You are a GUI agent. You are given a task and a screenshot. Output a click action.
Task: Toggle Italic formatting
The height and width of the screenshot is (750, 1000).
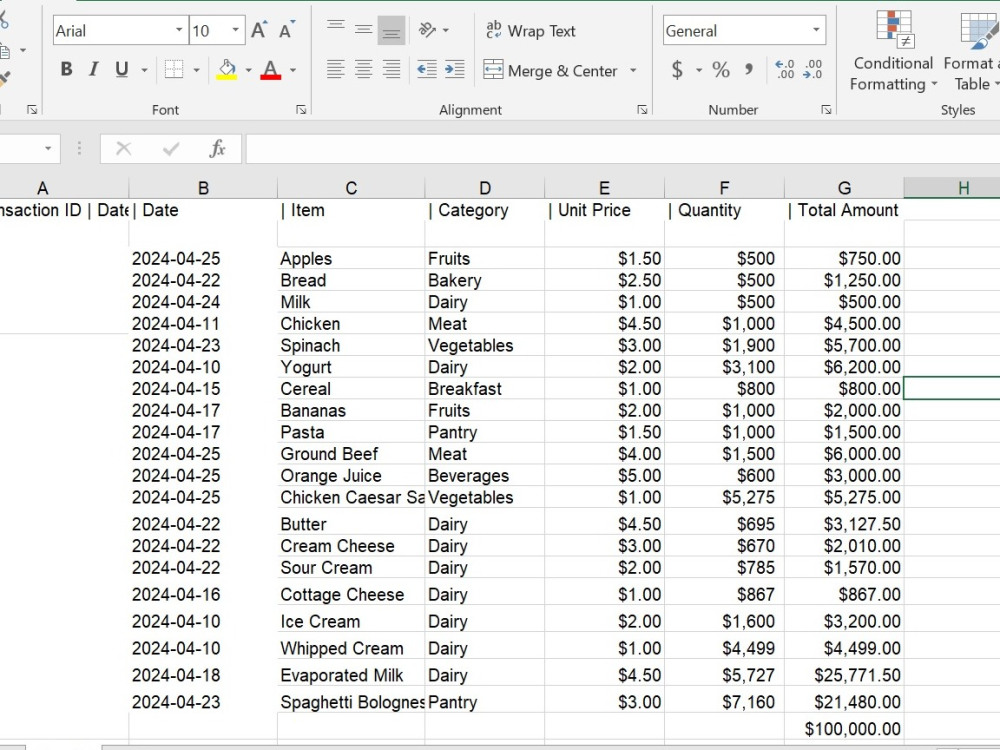coord(94,69)
